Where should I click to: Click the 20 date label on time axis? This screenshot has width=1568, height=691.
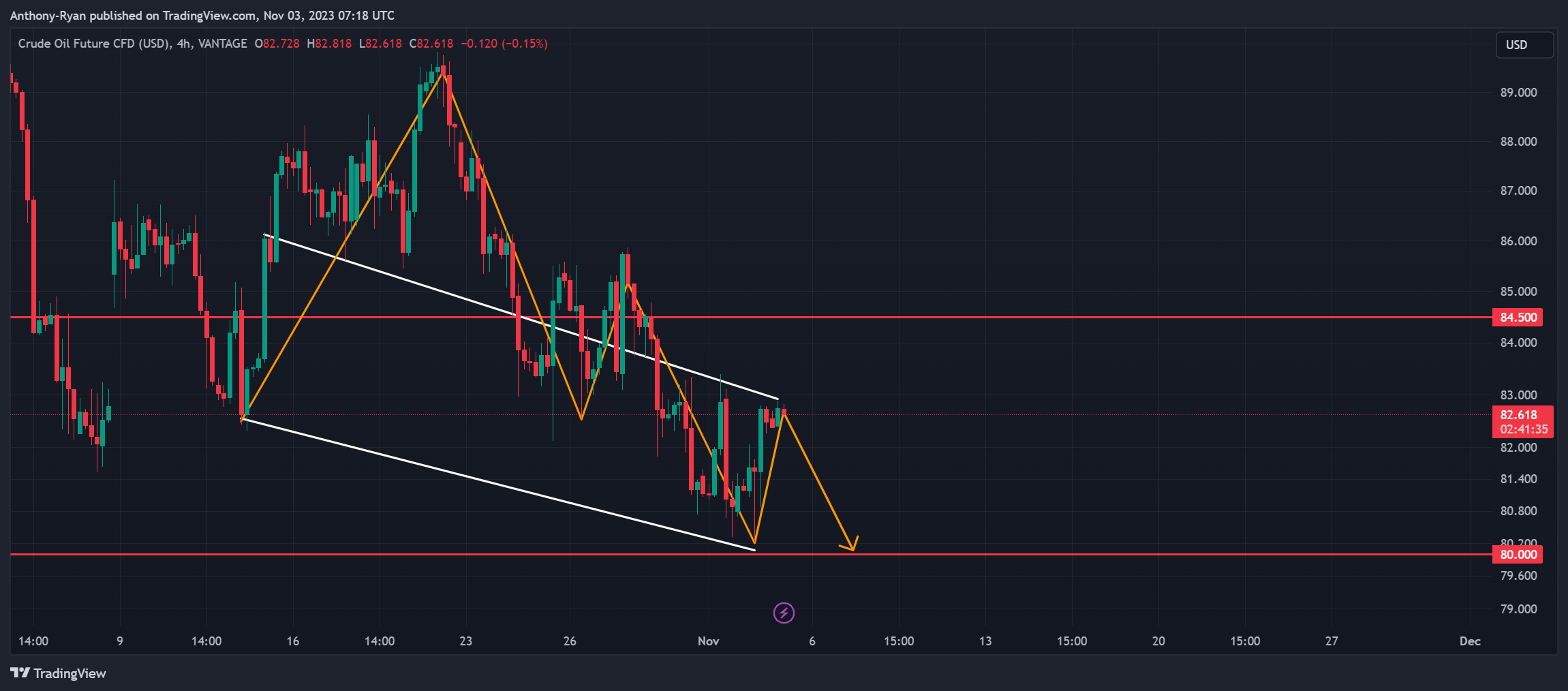(x=1158, y=641)
